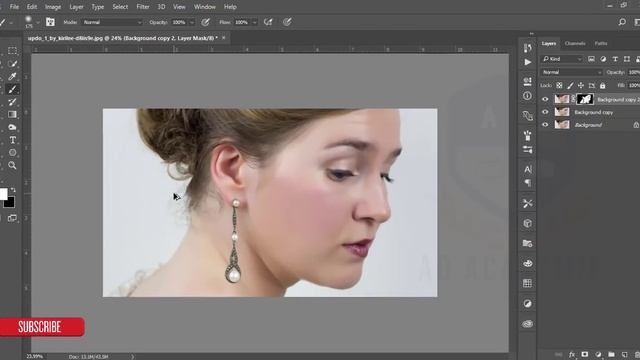Select the Horizontal Type tool
The width and height of the screenshot is (640, 360).
point(12,140)
